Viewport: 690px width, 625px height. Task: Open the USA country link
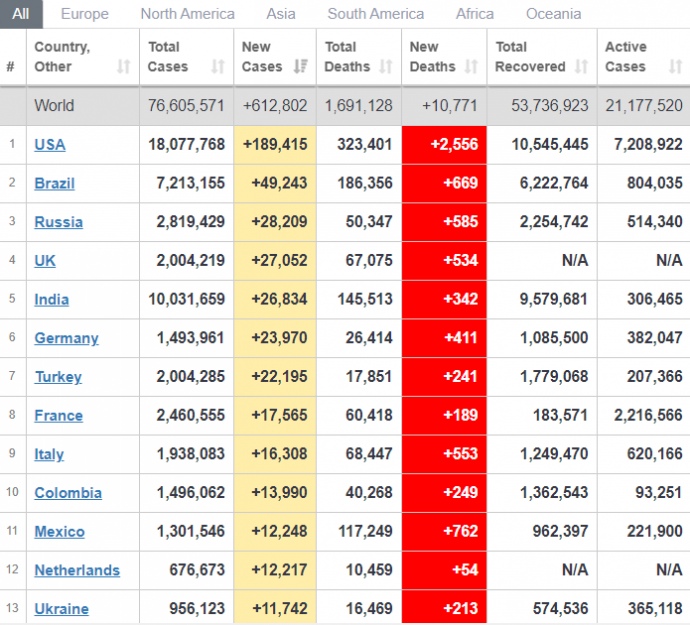[x=50, y=145]
